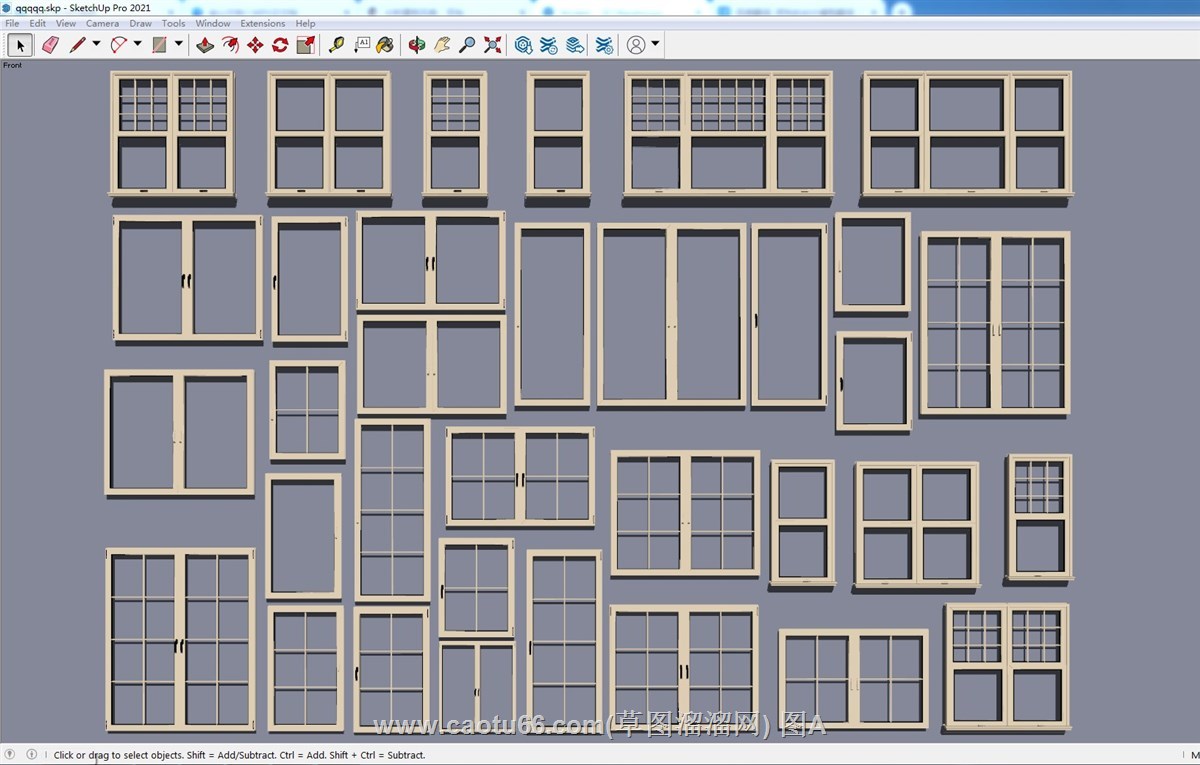
Task: Select the Text label tool
Action: 361,45
